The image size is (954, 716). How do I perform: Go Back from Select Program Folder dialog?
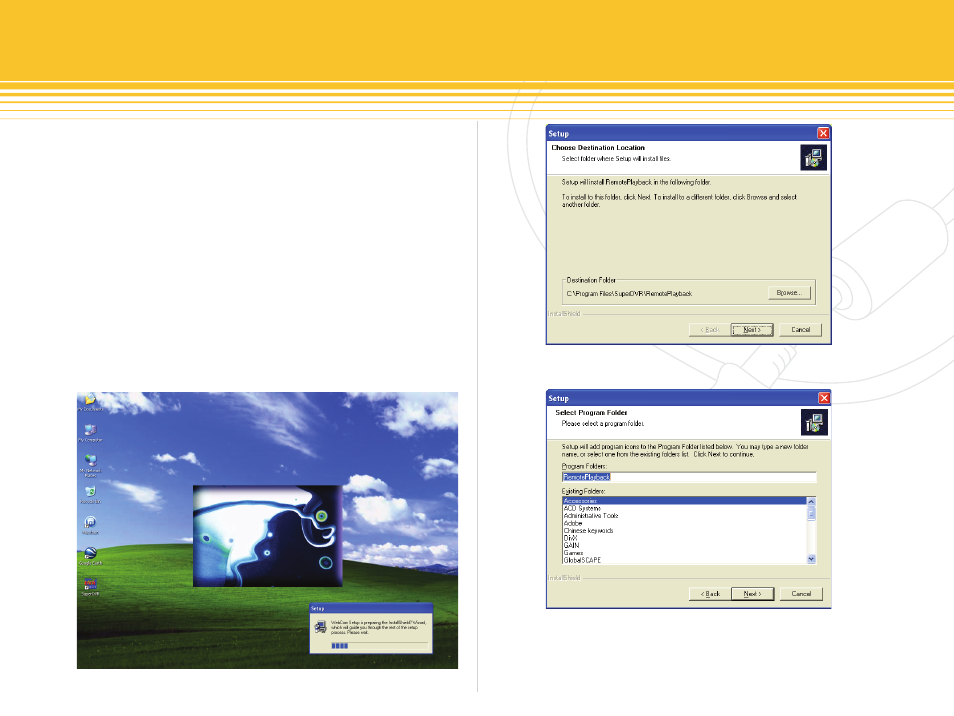(709, 594)
